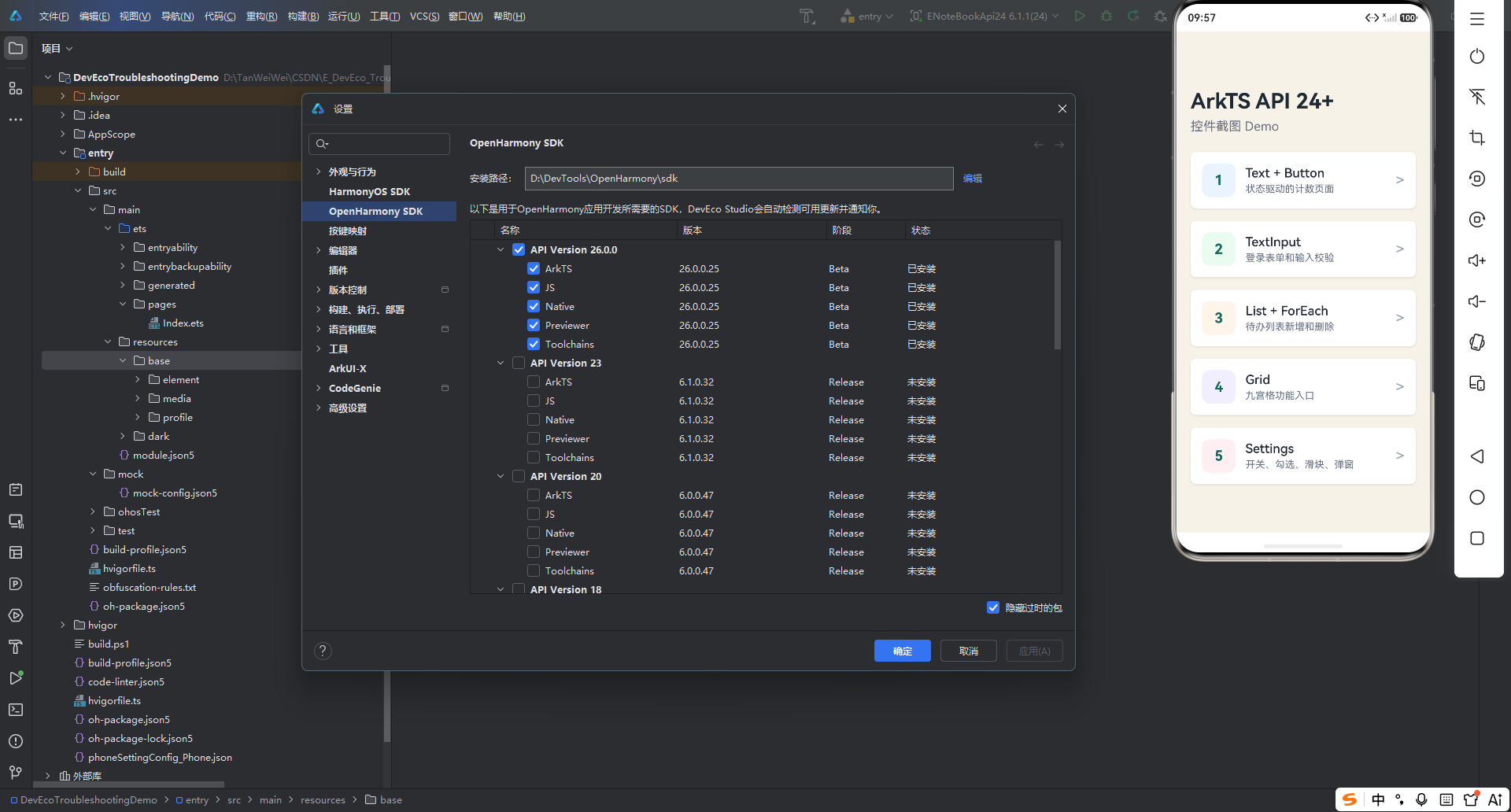Open the 帮助(H) menu

click(509, 17)
